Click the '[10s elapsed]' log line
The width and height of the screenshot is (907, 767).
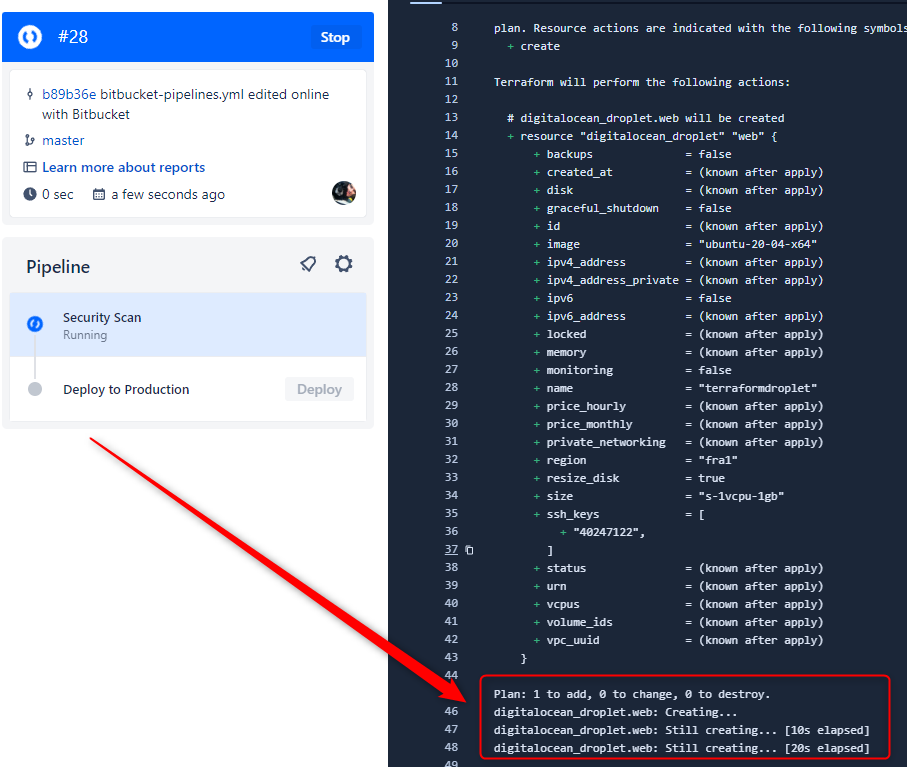(x=681, y=730)
